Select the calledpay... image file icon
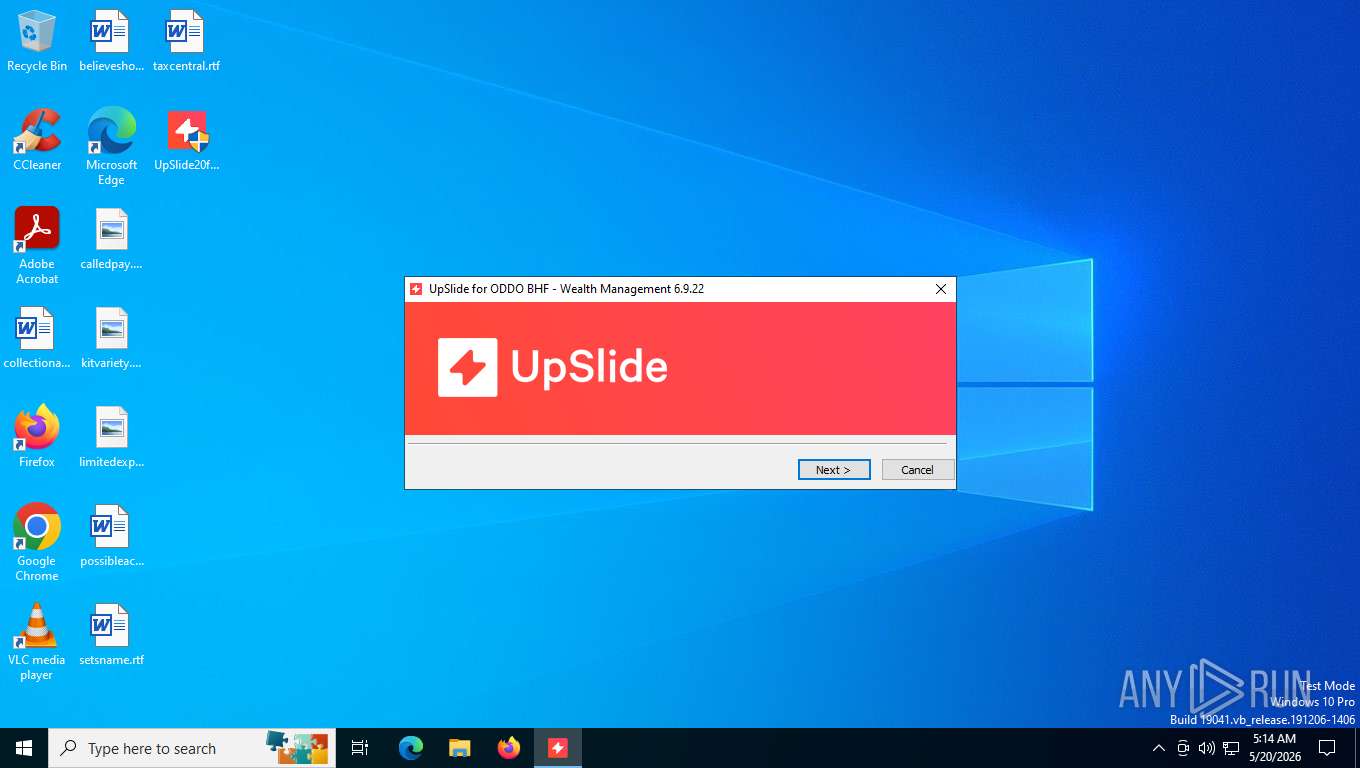 click(111, 239)
